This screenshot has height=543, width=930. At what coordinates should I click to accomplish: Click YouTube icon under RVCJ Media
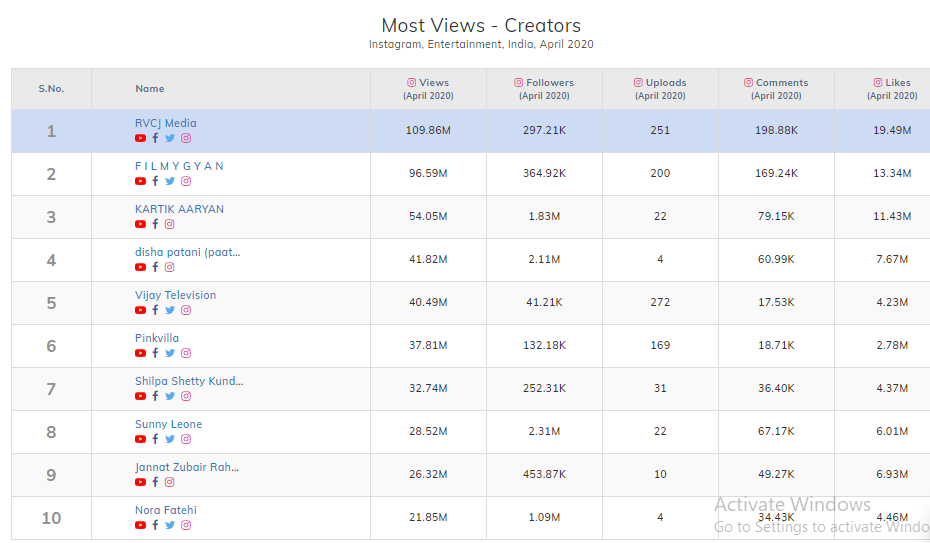(x=140, y=139)
